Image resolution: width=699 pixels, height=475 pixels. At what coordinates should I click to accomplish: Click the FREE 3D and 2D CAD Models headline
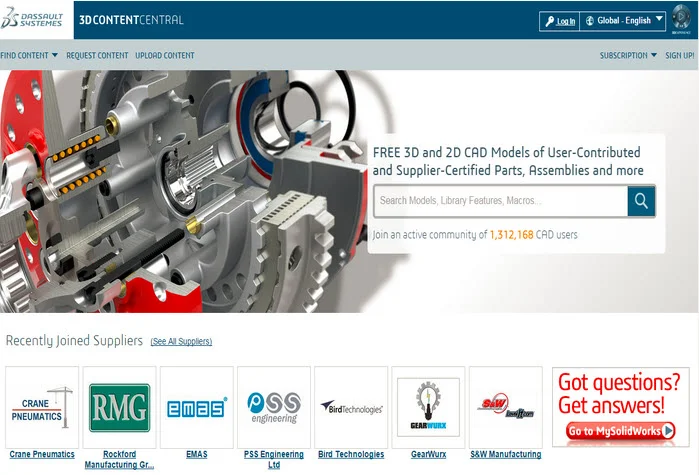coord(508,161)
